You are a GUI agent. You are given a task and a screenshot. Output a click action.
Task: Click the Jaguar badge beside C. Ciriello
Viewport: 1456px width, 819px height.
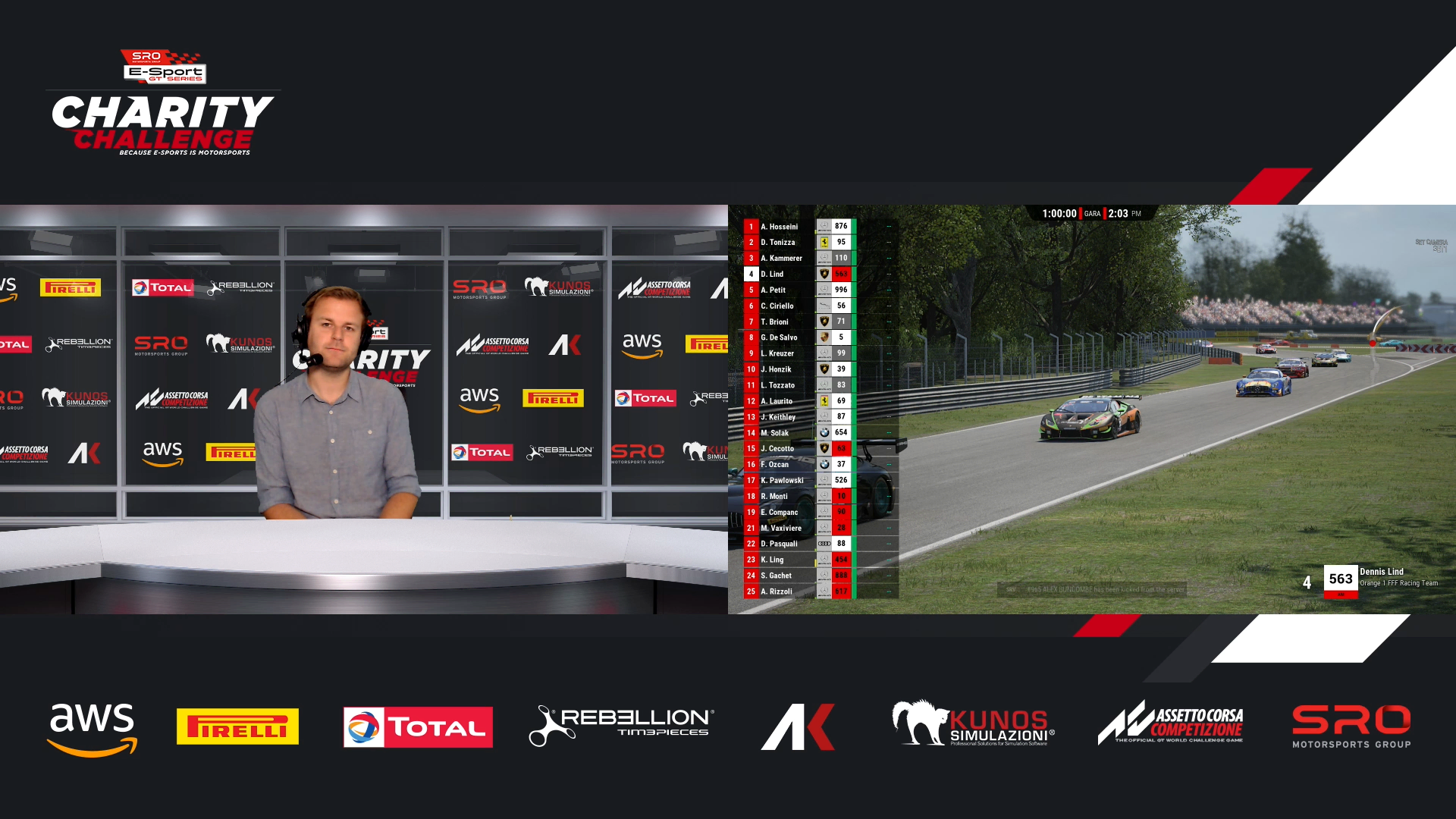(x=825, y=306)
